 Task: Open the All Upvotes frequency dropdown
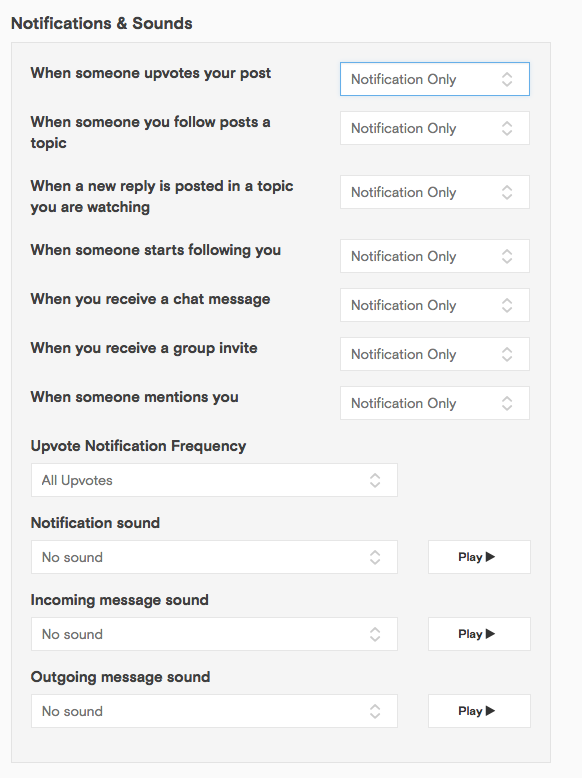click(x=214, y=480)
